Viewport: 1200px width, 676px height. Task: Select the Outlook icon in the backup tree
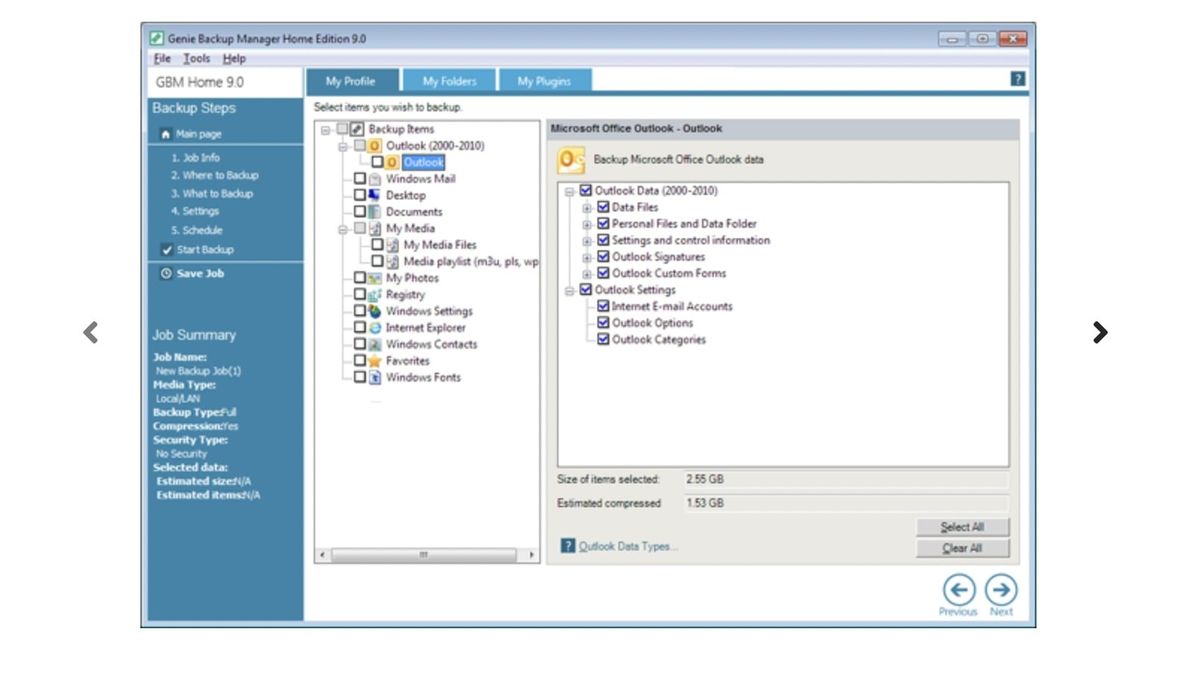pos(390,161)
